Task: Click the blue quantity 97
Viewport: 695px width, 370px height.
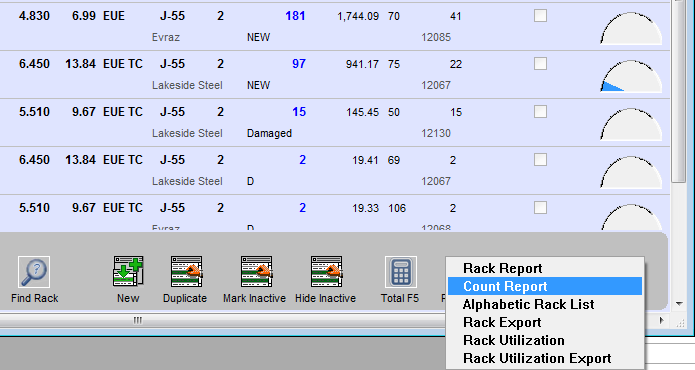Action: [x=299, y=64]
